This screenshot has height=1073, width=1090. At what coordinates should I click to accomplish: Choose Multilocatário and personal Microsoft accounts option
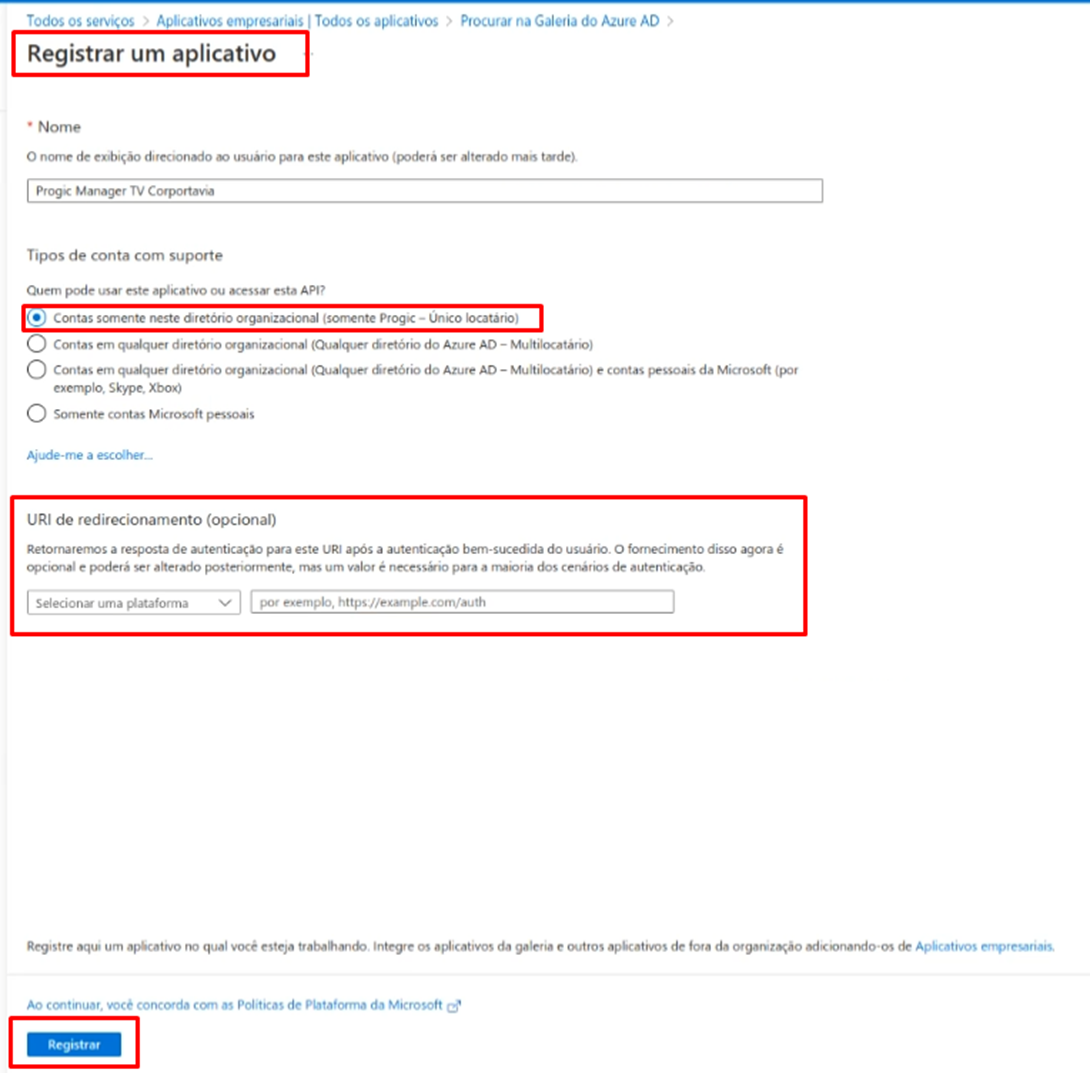tap(37, 370)
